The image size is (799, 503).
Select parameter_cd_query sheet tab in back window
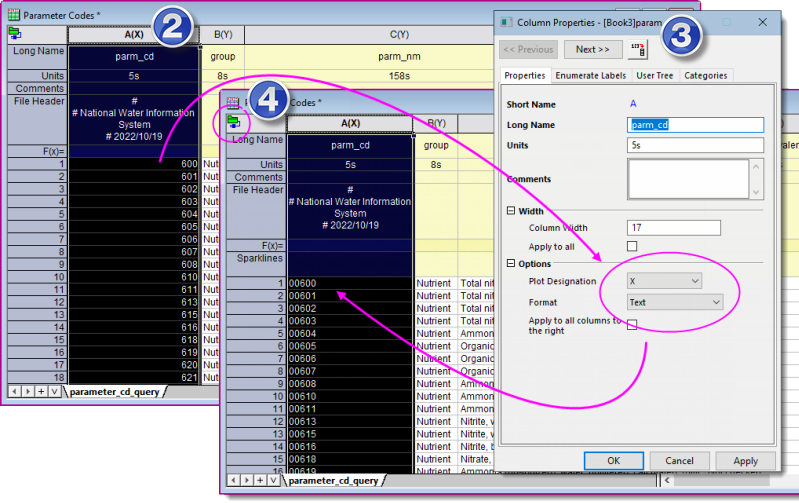[x=114, y=392]
